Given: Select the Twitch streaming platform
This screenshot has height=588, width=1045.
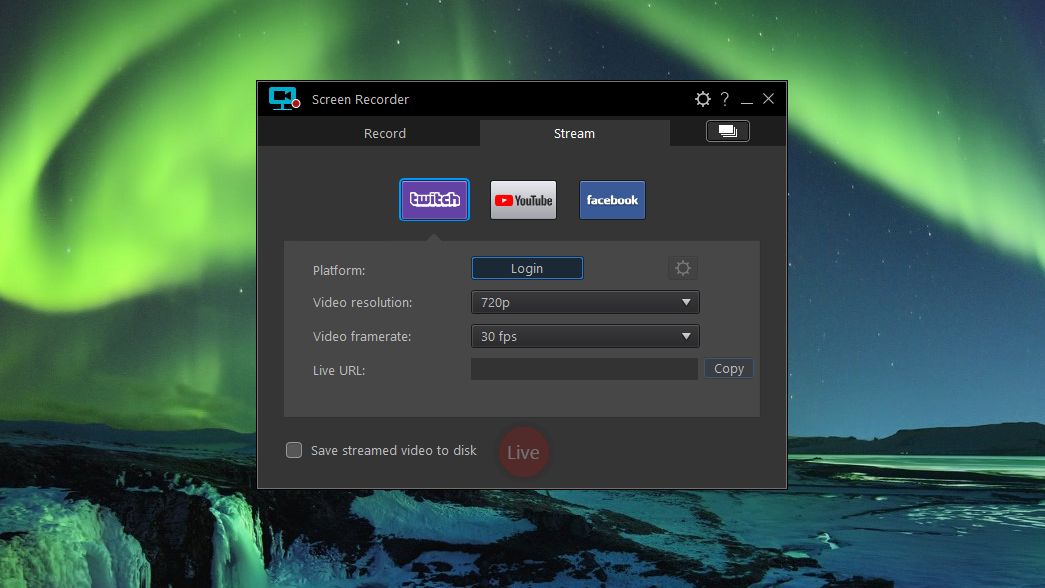Looking at the screenshot, I should click(x=434, y=199).
